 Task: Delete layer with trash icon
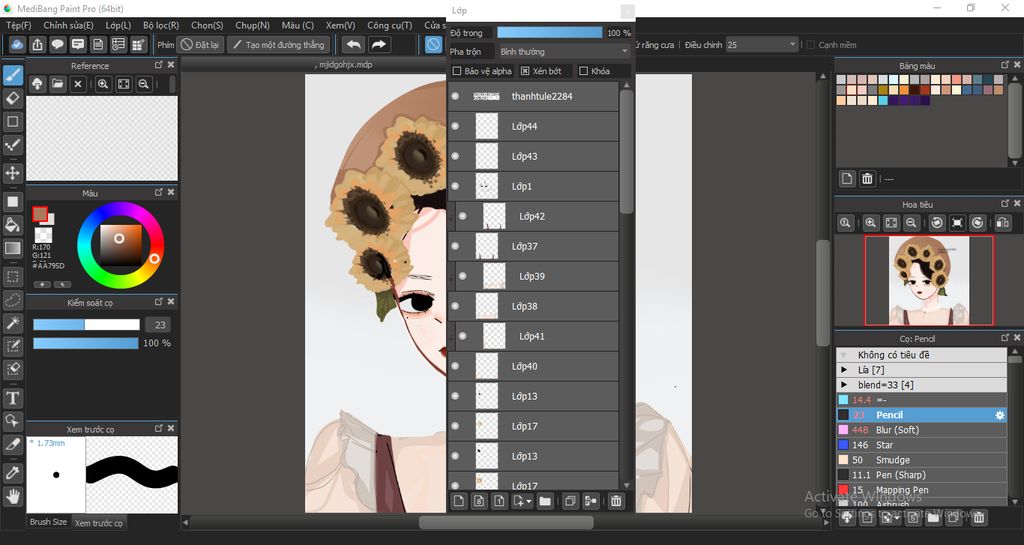tap(616, 501)
